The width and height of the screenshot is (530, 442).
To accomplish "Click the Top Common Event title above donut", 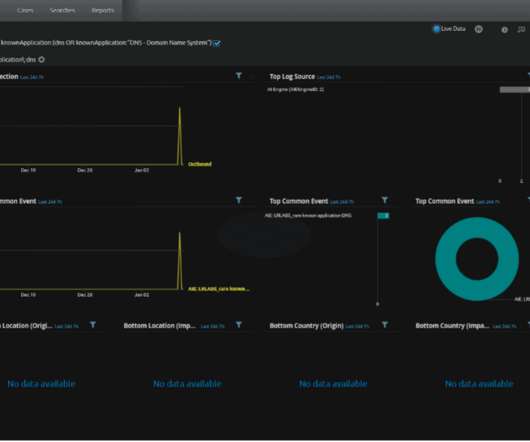I will pos(445,201).
